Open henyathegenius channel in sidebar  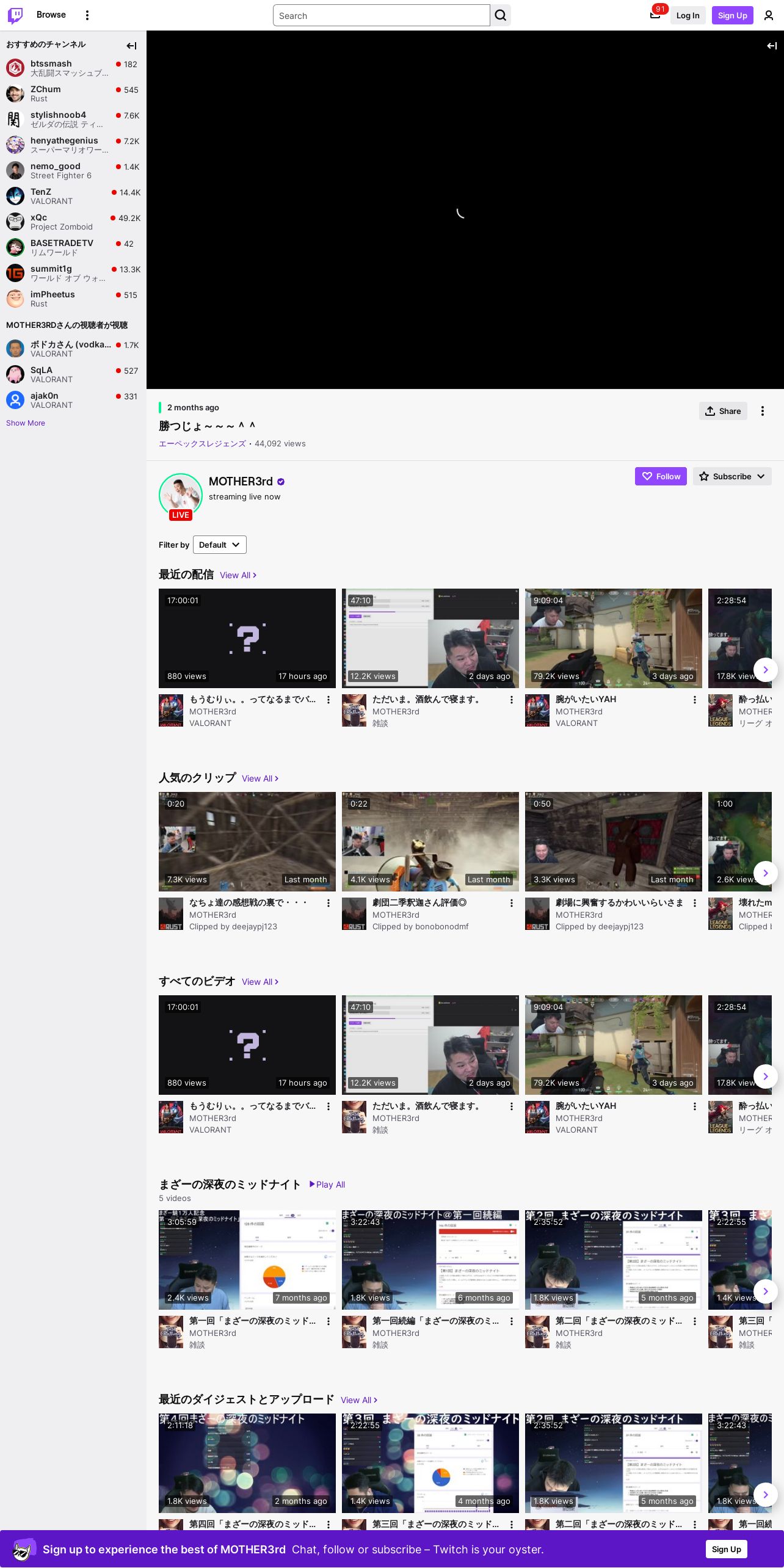[x=73, y=145]
